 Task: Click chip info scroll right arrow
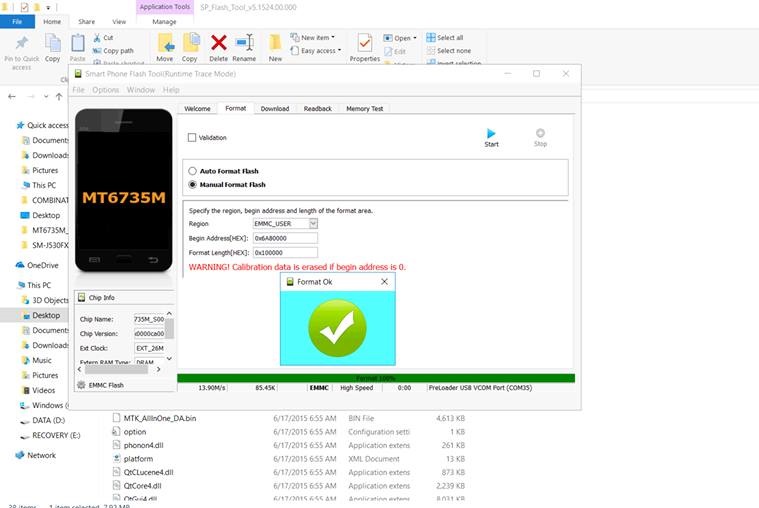158,369
